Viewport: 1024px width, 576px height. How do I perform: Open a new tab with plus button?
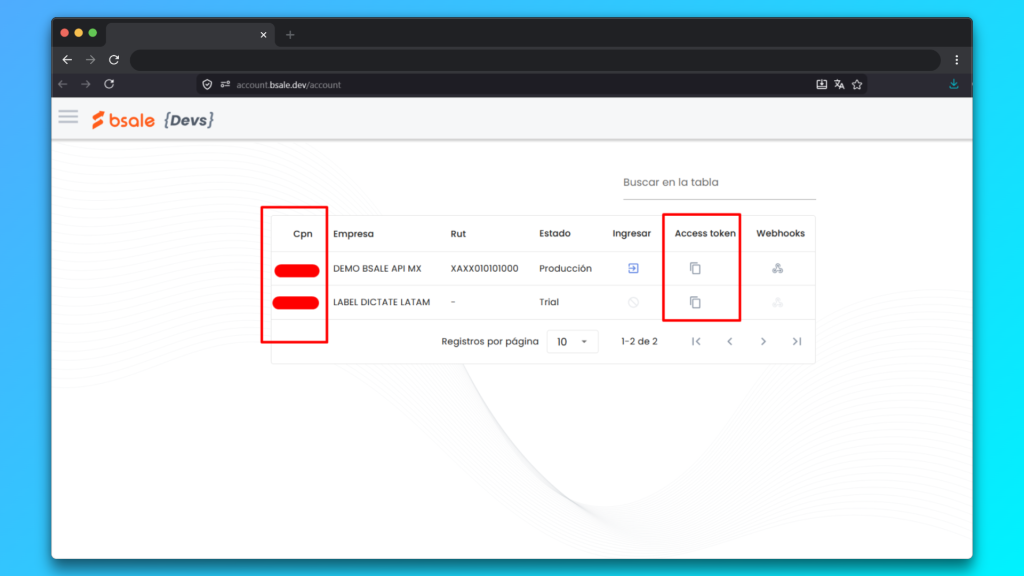(290, 35)
